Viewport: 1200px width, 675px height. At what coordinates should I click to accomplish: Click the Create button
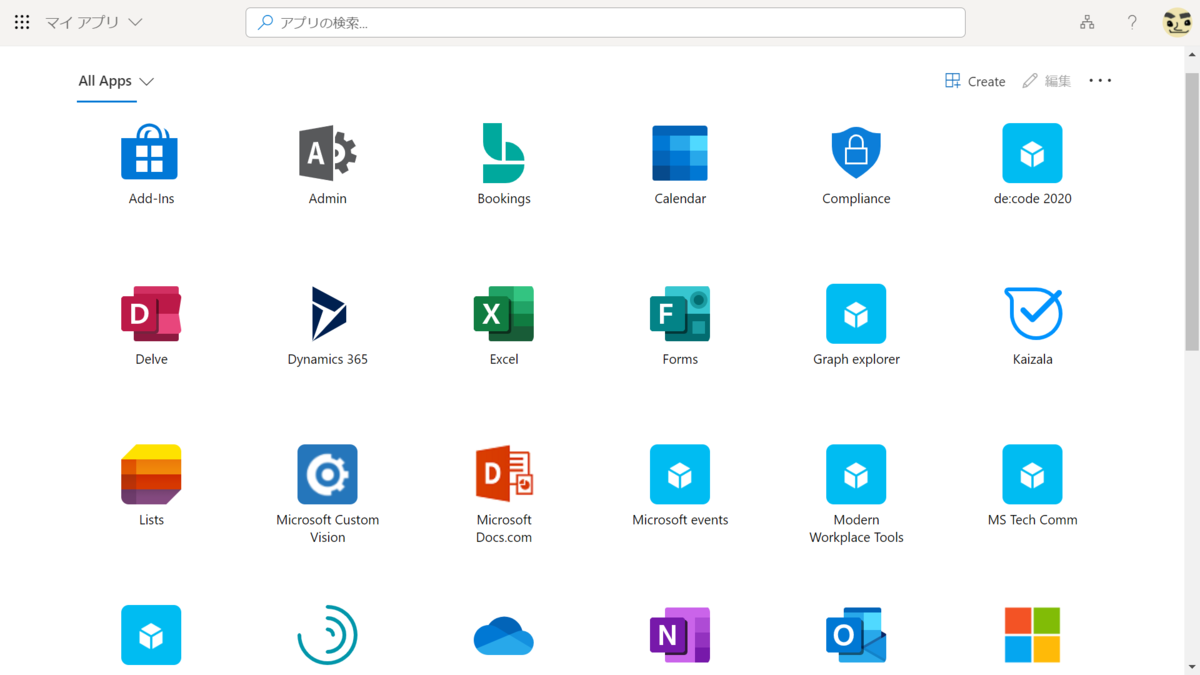point(975,81)
